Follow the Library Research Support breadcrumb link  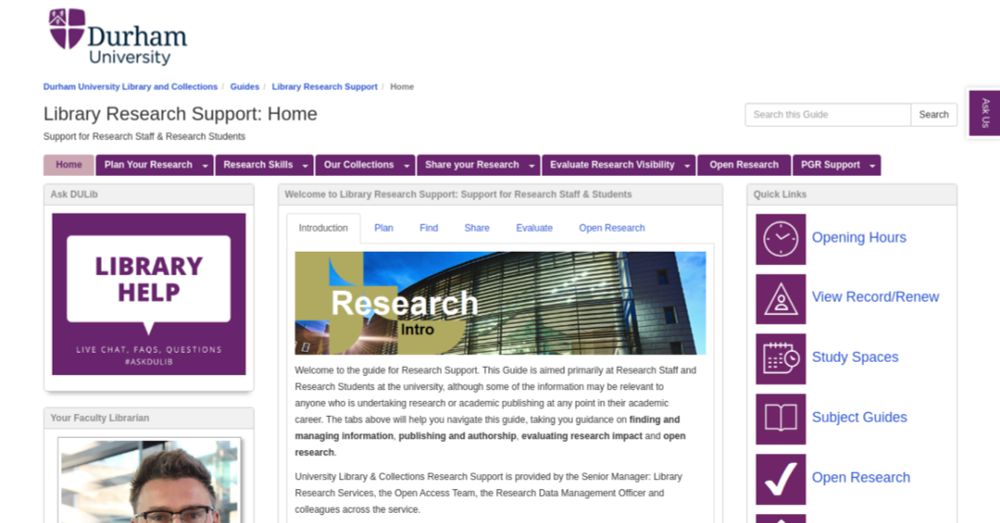325,87
